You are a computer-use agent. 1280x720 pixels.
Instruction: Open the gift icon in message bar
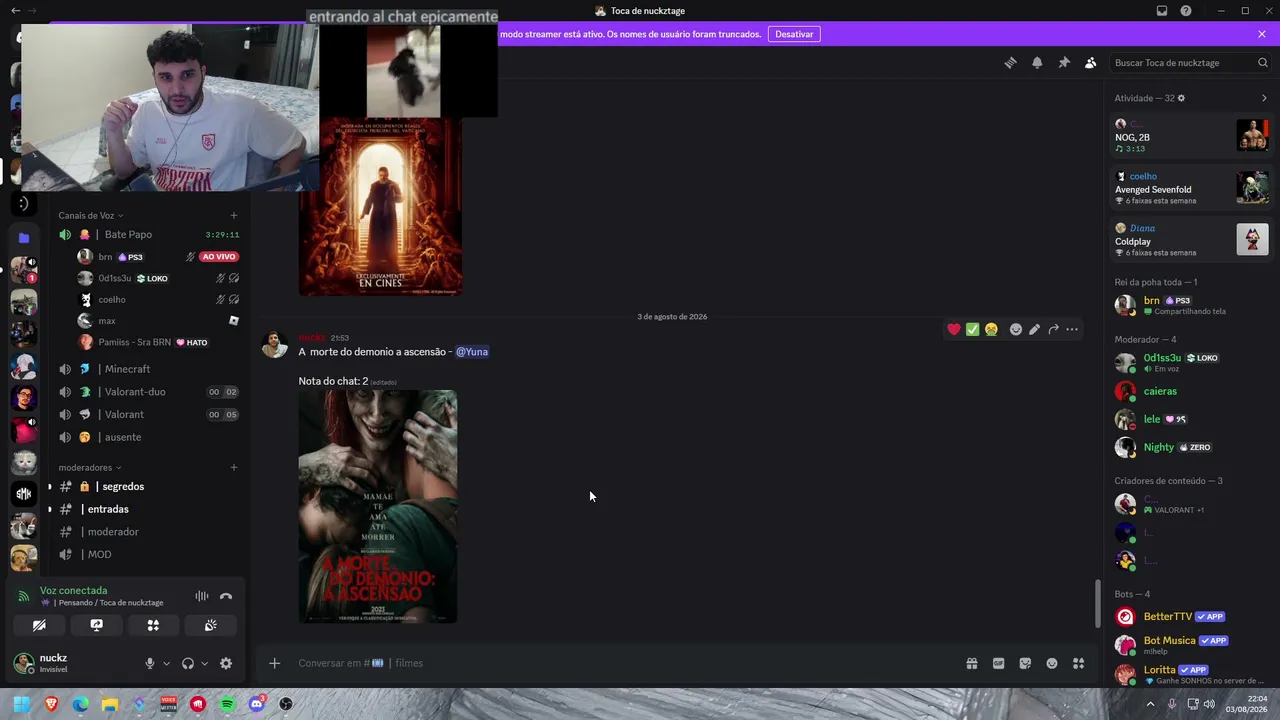click(x=971, y=663)
